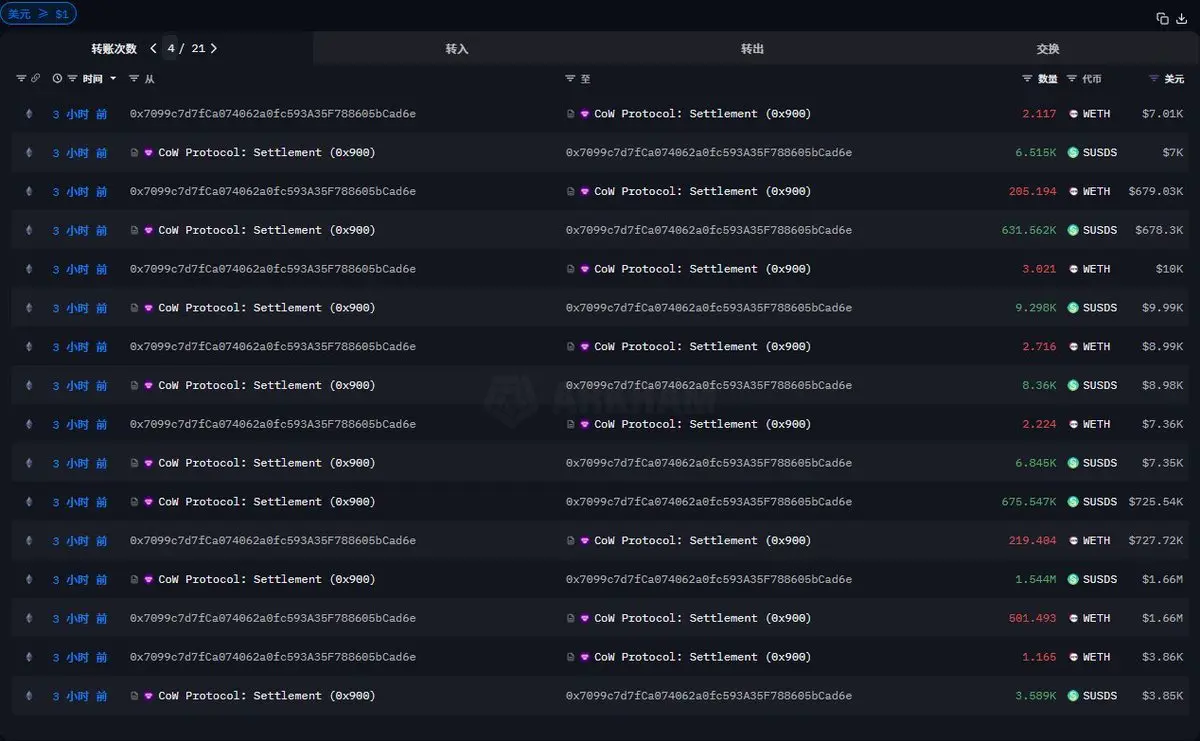The image size is (1200, 741).
Task: Click the 美元 ≥ $1 filter chip
Action: coord(38,14)
